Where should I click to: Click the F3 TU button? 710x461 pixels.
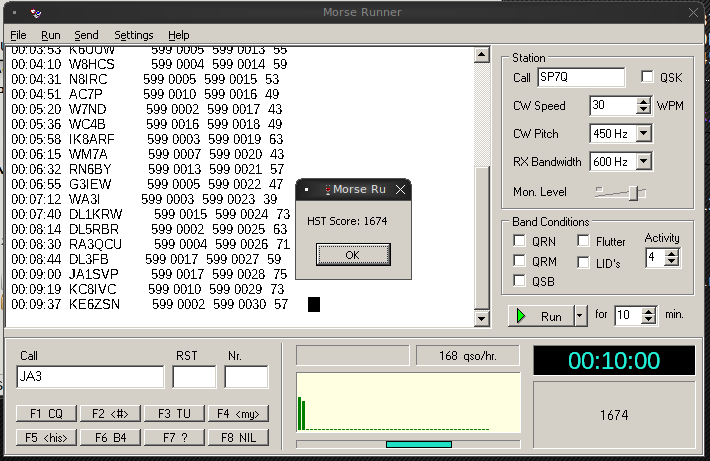coord(174,413)
